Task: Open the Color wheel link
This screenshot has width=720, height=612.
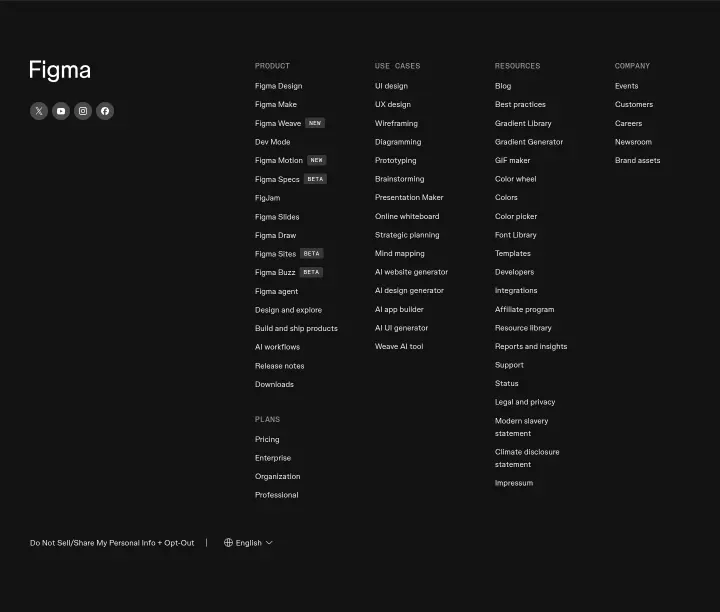Action: (516, 179)
